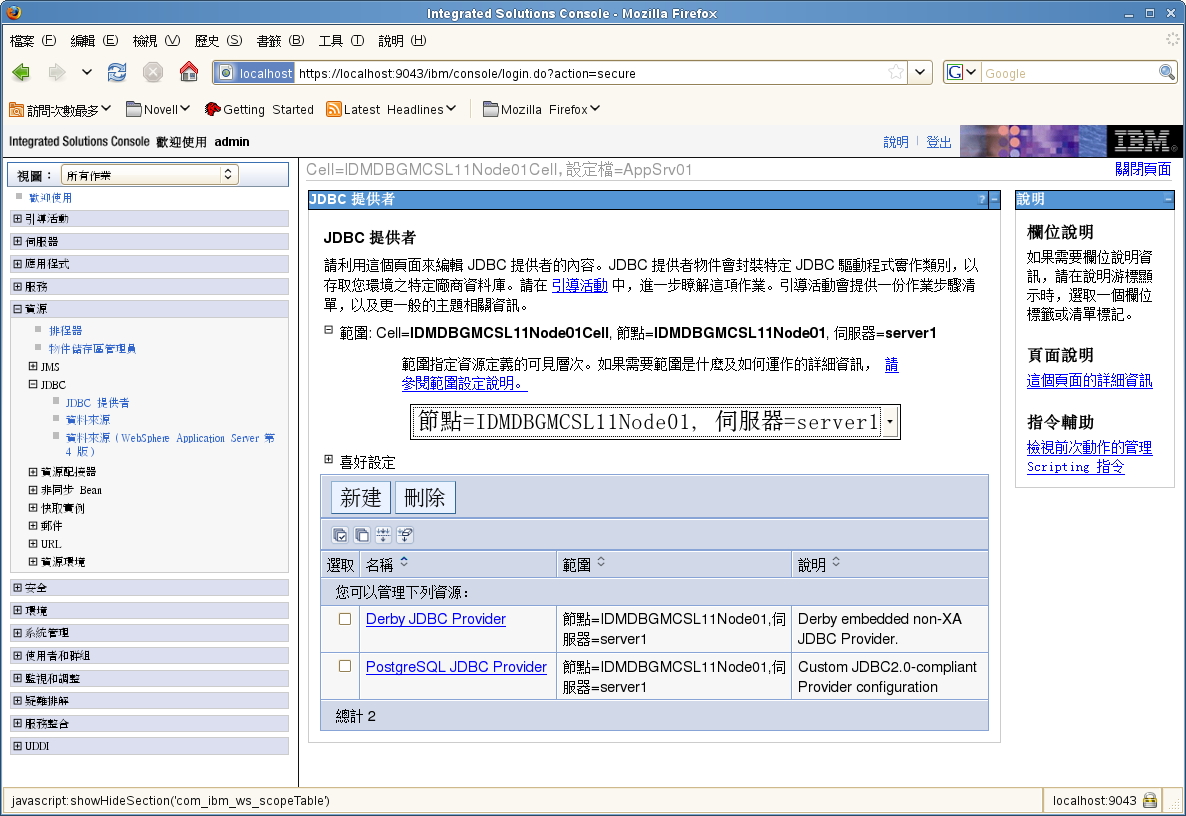
Task: Open the 書籤 menu
Action: tap(280, 41)
